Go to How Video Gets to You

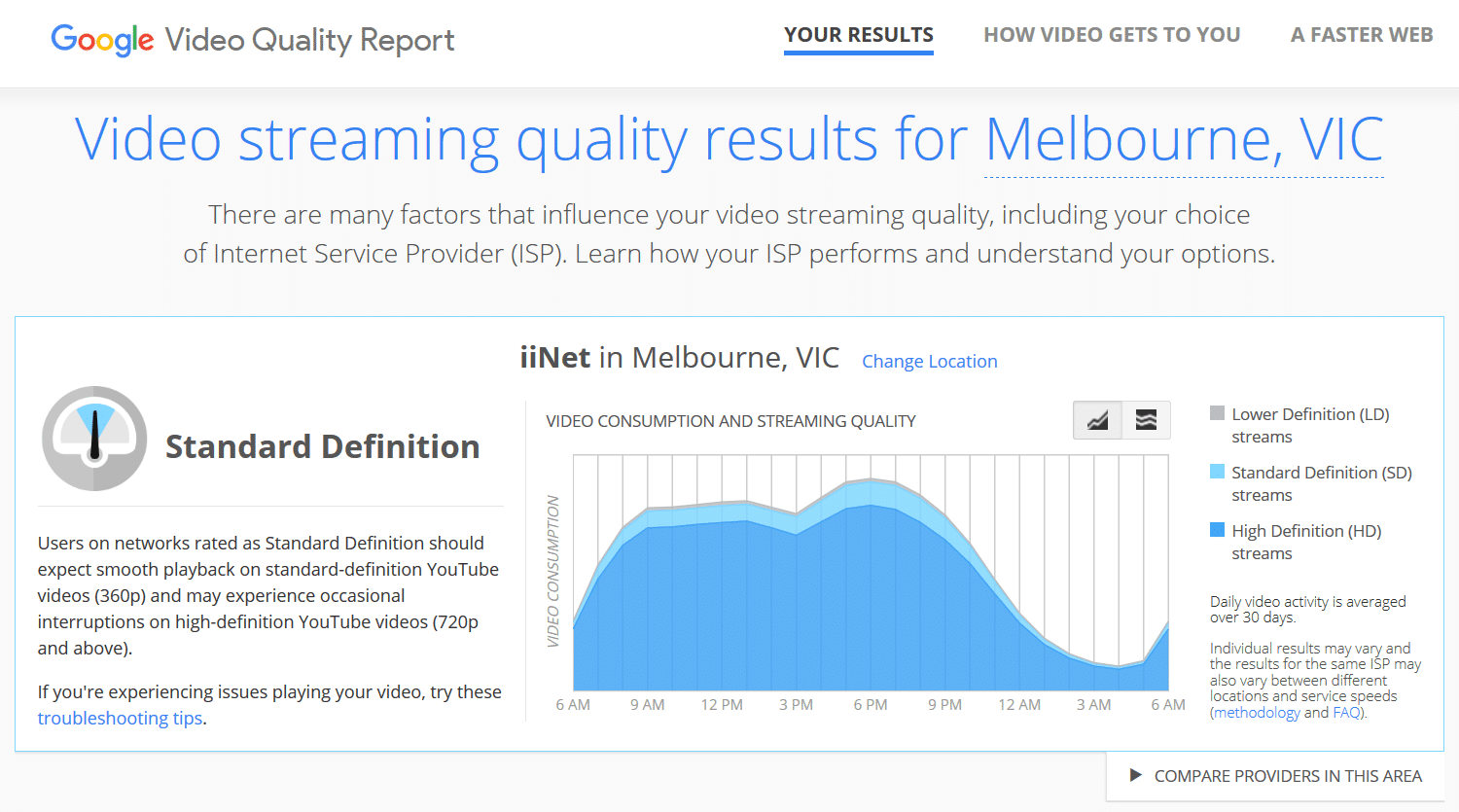click(x=1112, y=35)
